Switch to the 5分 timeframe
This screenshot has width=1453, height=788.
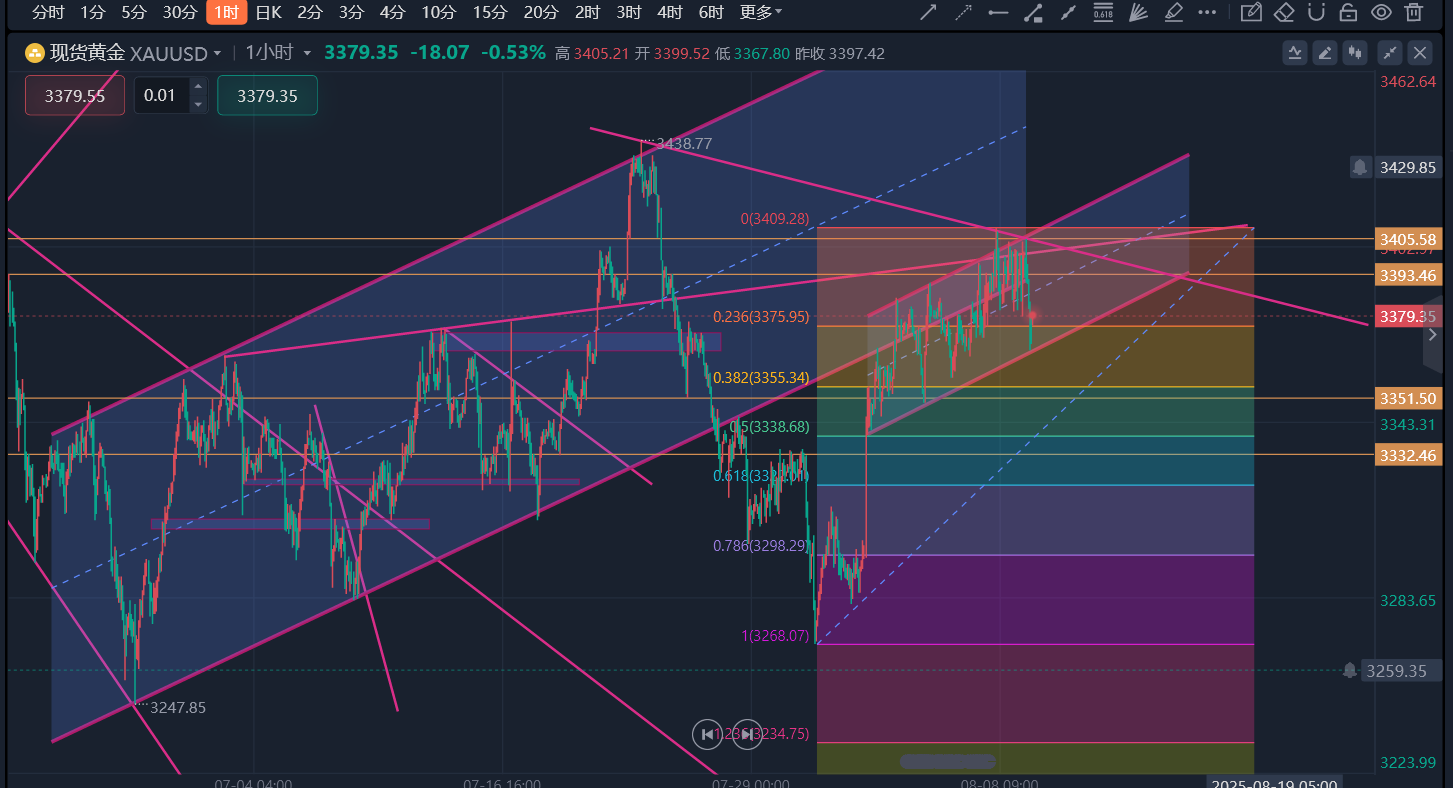[133, 12]
